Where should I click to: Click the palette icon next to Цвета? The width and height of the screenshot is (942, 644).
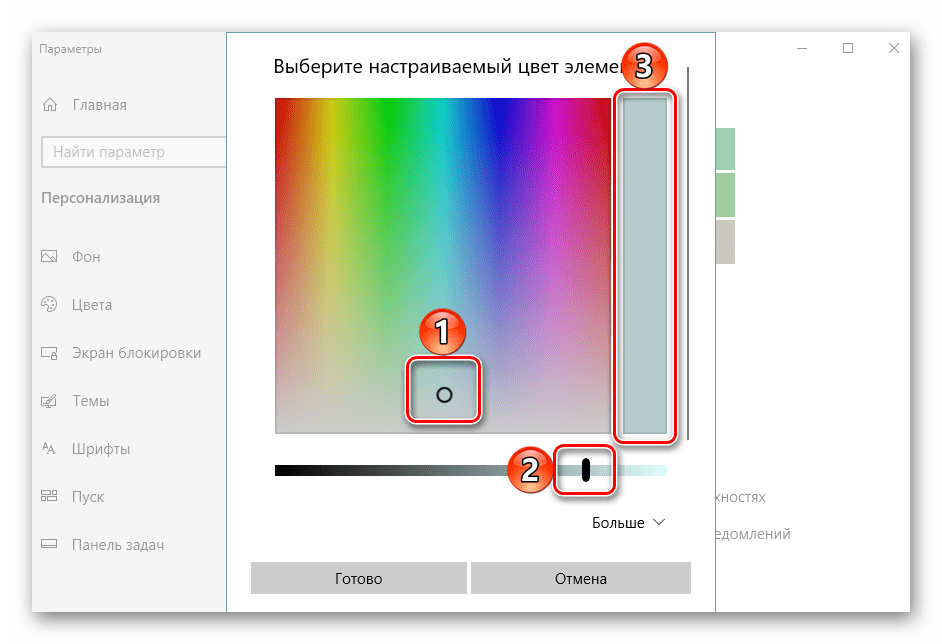pyautogui.click(x=49, y=305)
